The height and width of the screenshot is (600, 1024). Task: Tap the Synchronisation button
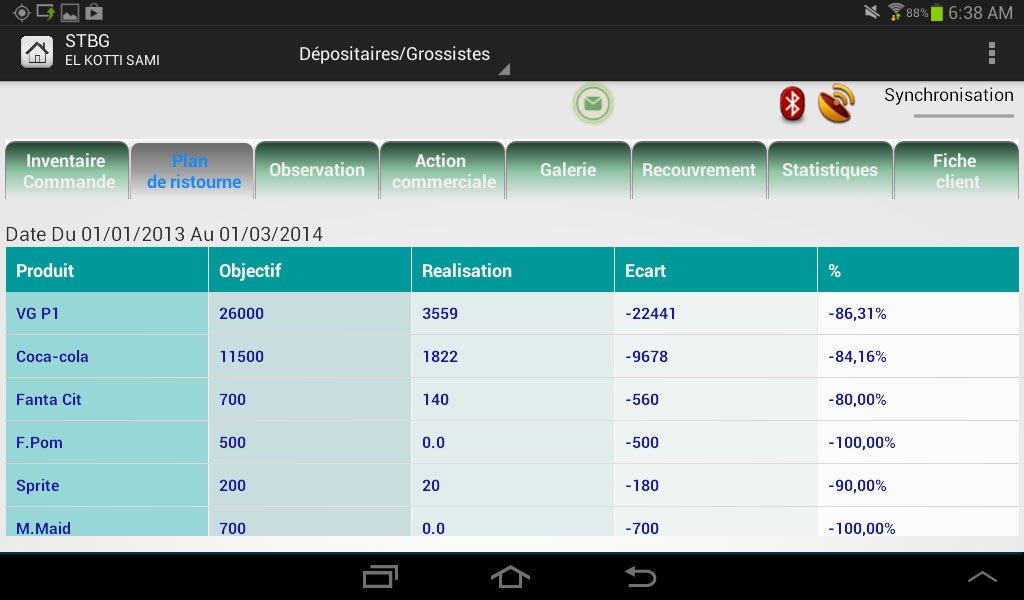pos(948,96)
